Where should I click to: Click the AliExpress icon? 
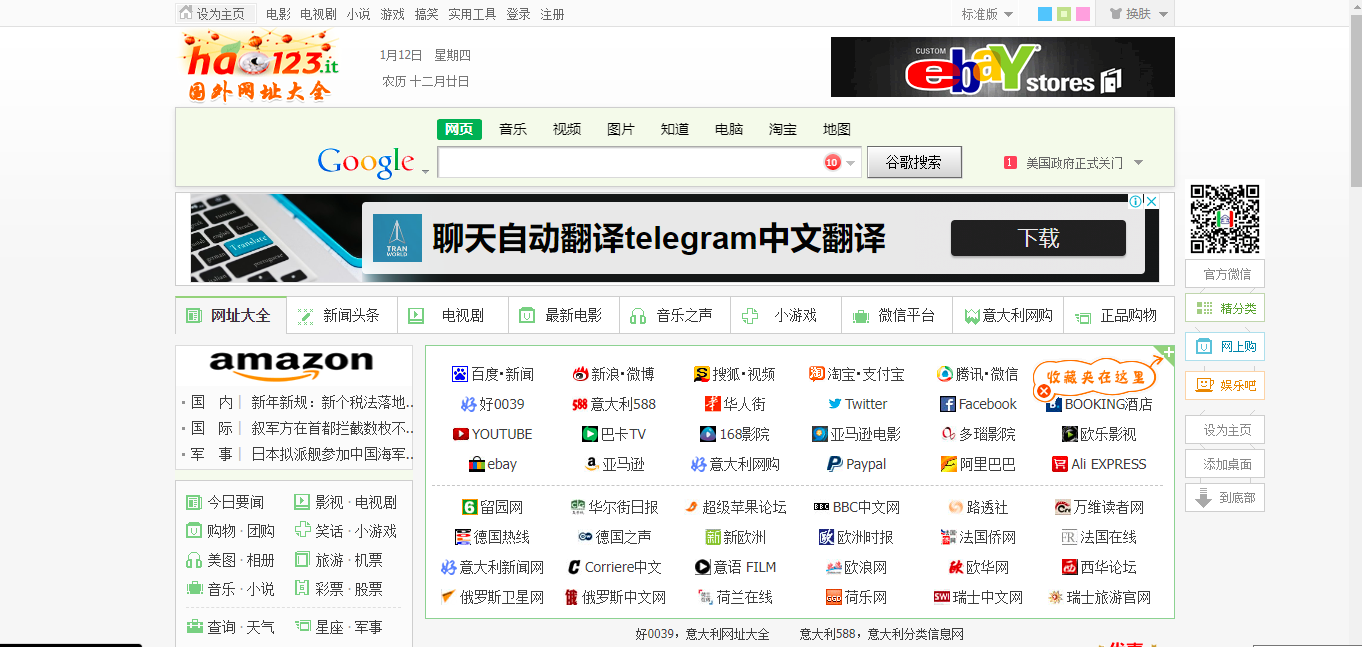(1060, 464)
